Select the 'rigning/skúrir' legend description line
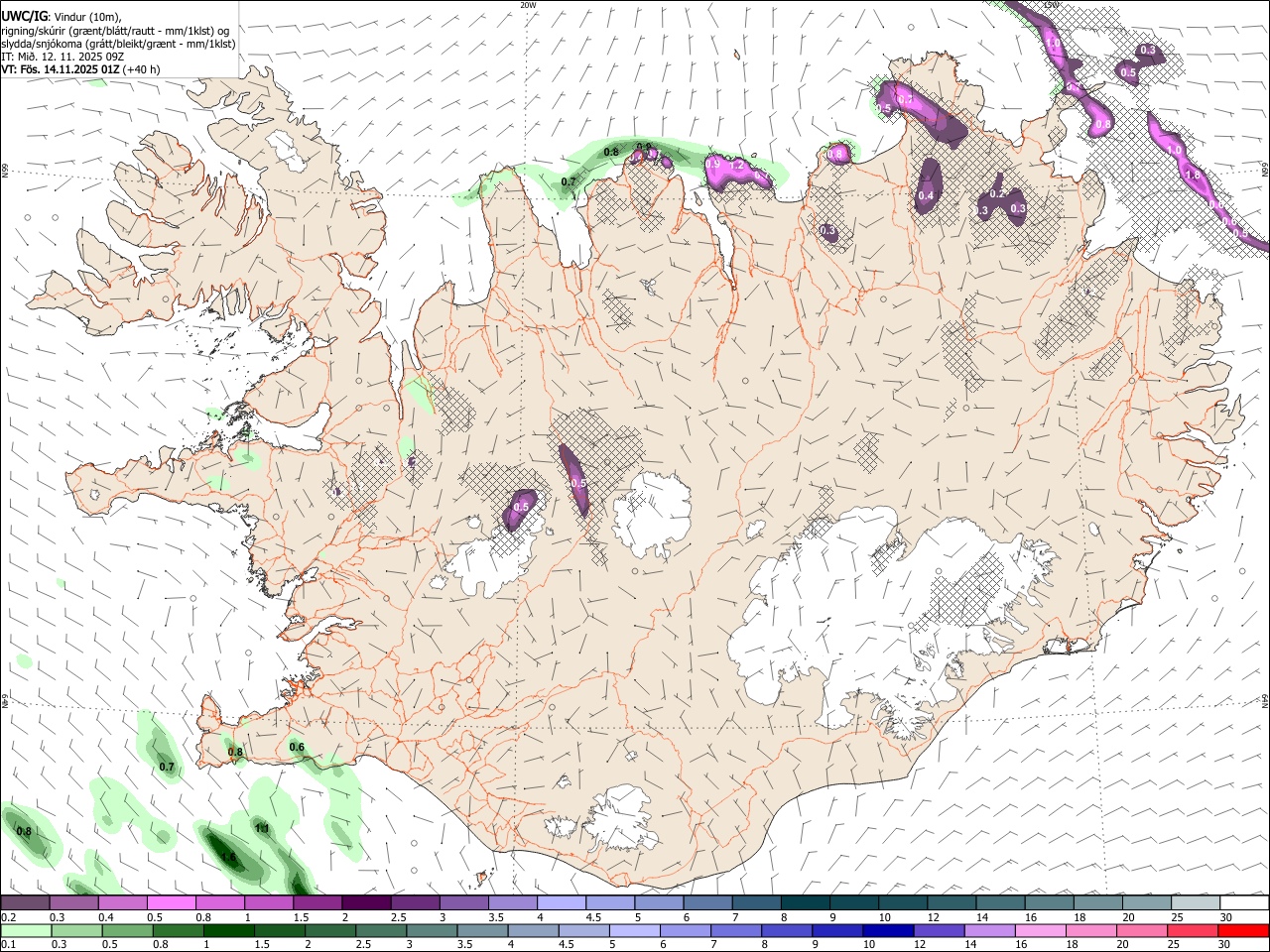This screenshot has height=952, width=1270. [x=117, y=31]
